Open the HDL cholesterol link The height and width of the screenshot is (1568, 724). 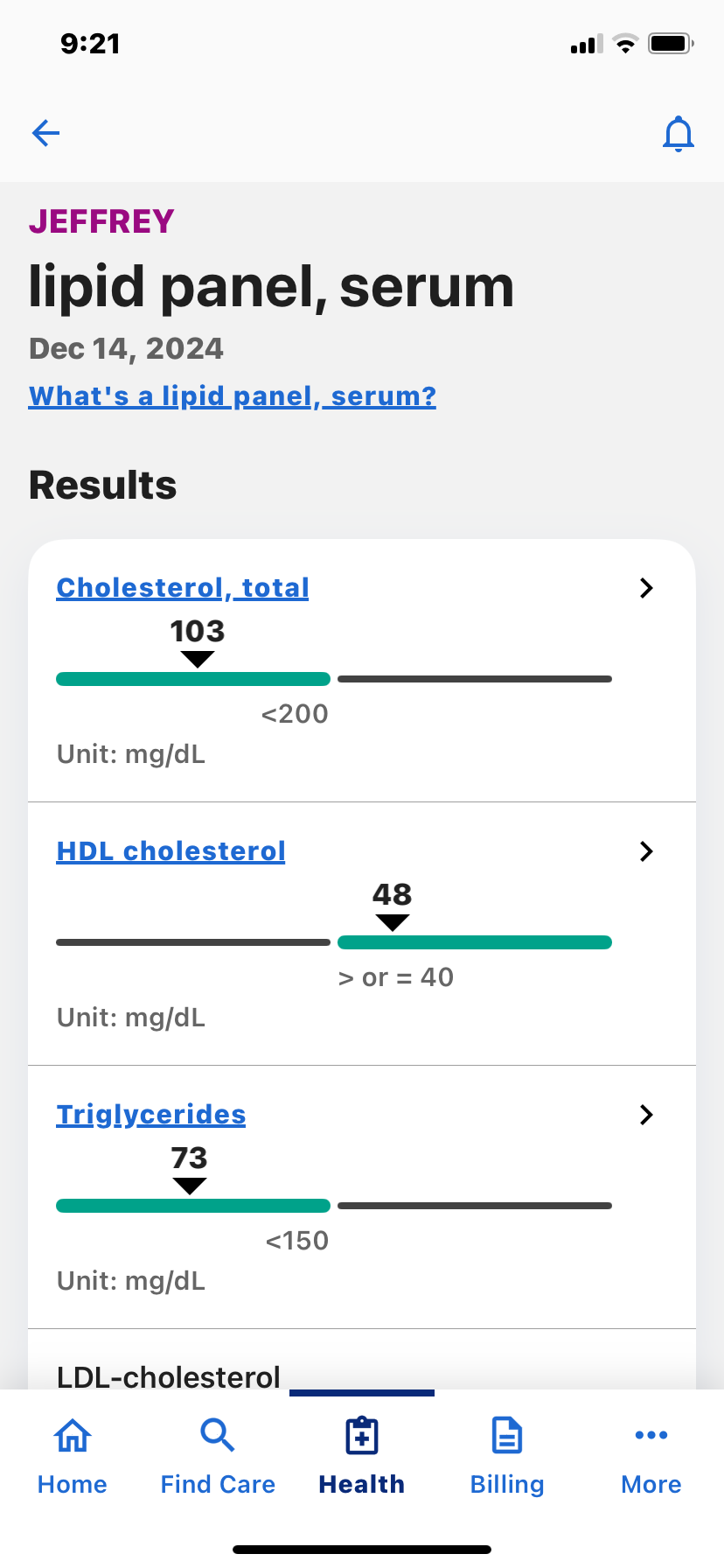(x=171, y=851)
